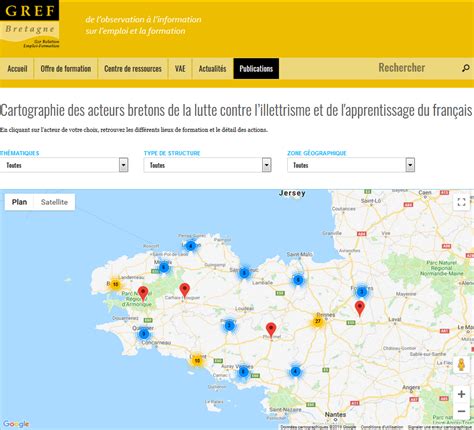Image resolution: width=474 pixels, height=430 pixels.
Task: Open the Publications menu item
Action: click(x=256, y=69)
